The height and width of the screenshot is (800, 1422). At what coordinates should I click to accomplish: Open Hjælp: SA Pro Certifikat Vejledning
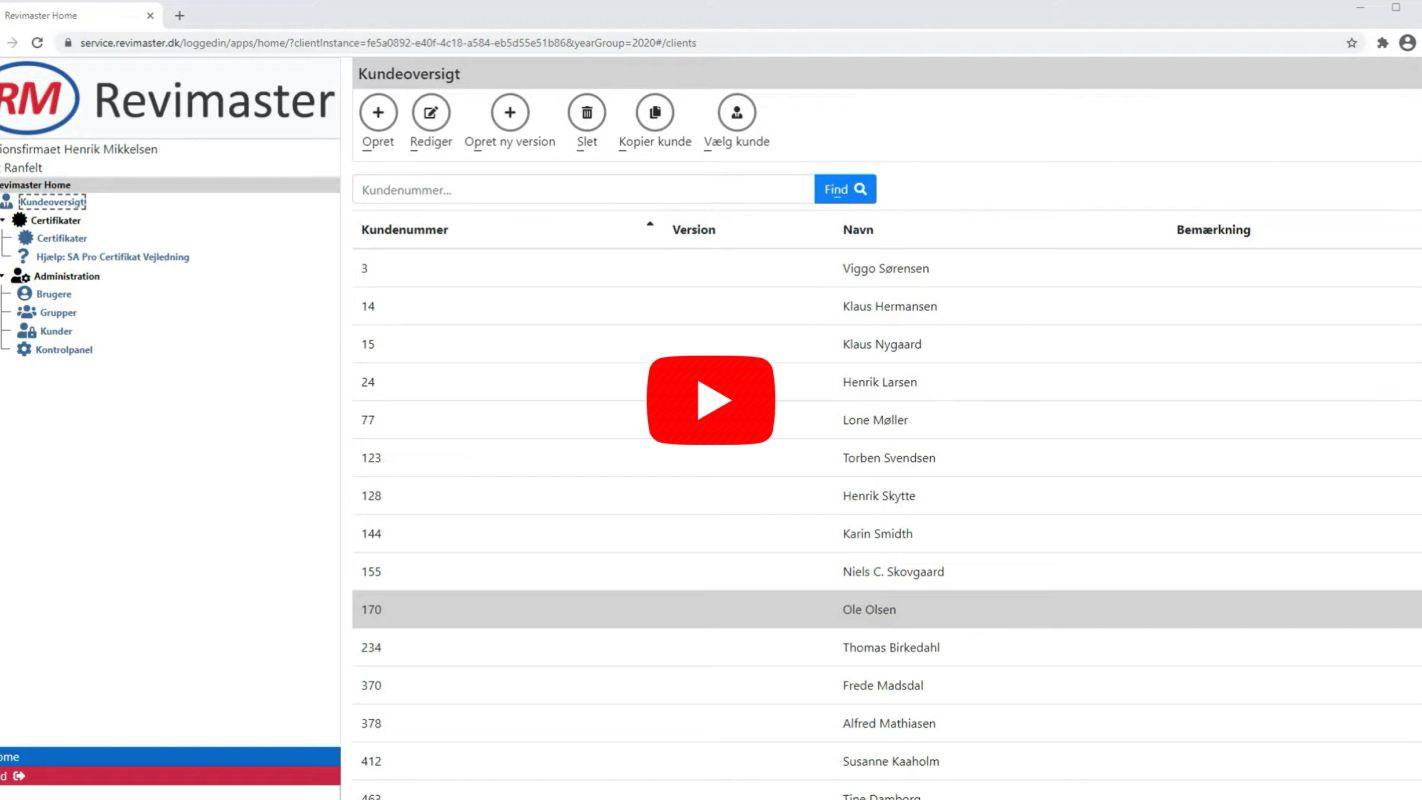[113, 257]
